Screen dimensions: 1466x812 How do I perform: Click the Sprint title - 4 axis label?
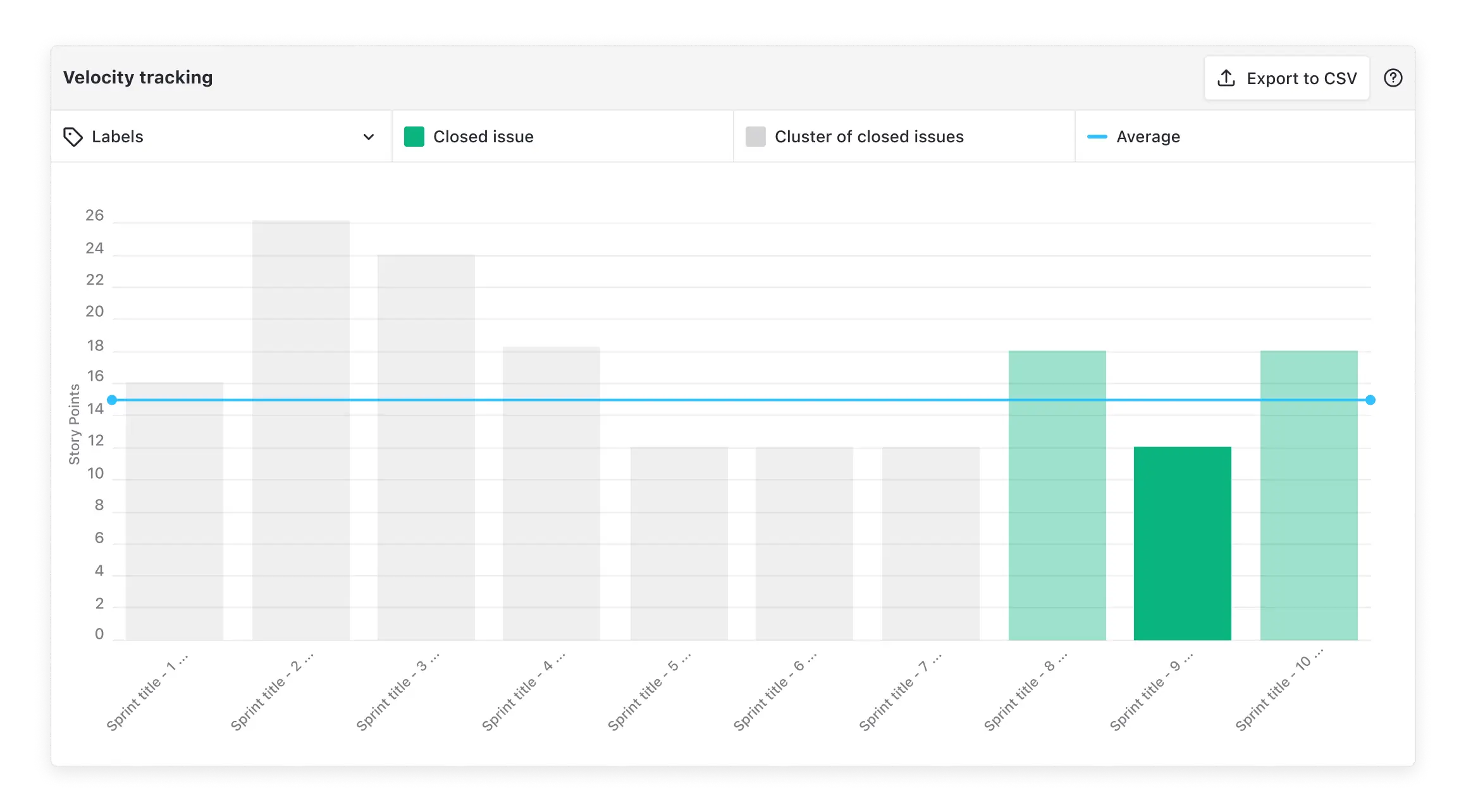click(524, 692)
